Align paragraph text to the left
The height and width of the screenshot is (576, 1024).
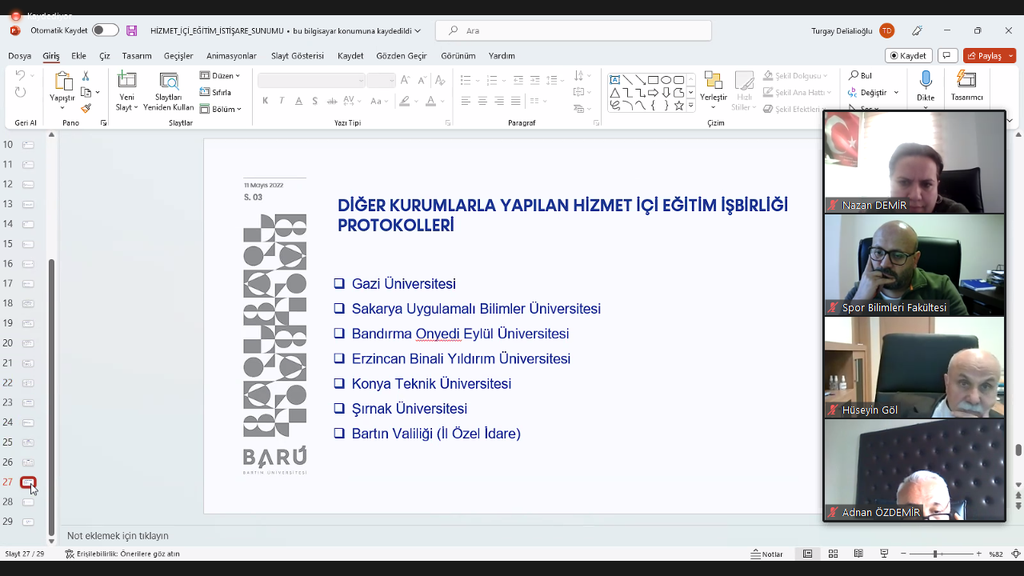pyautogui.click(x=466, y=101)
